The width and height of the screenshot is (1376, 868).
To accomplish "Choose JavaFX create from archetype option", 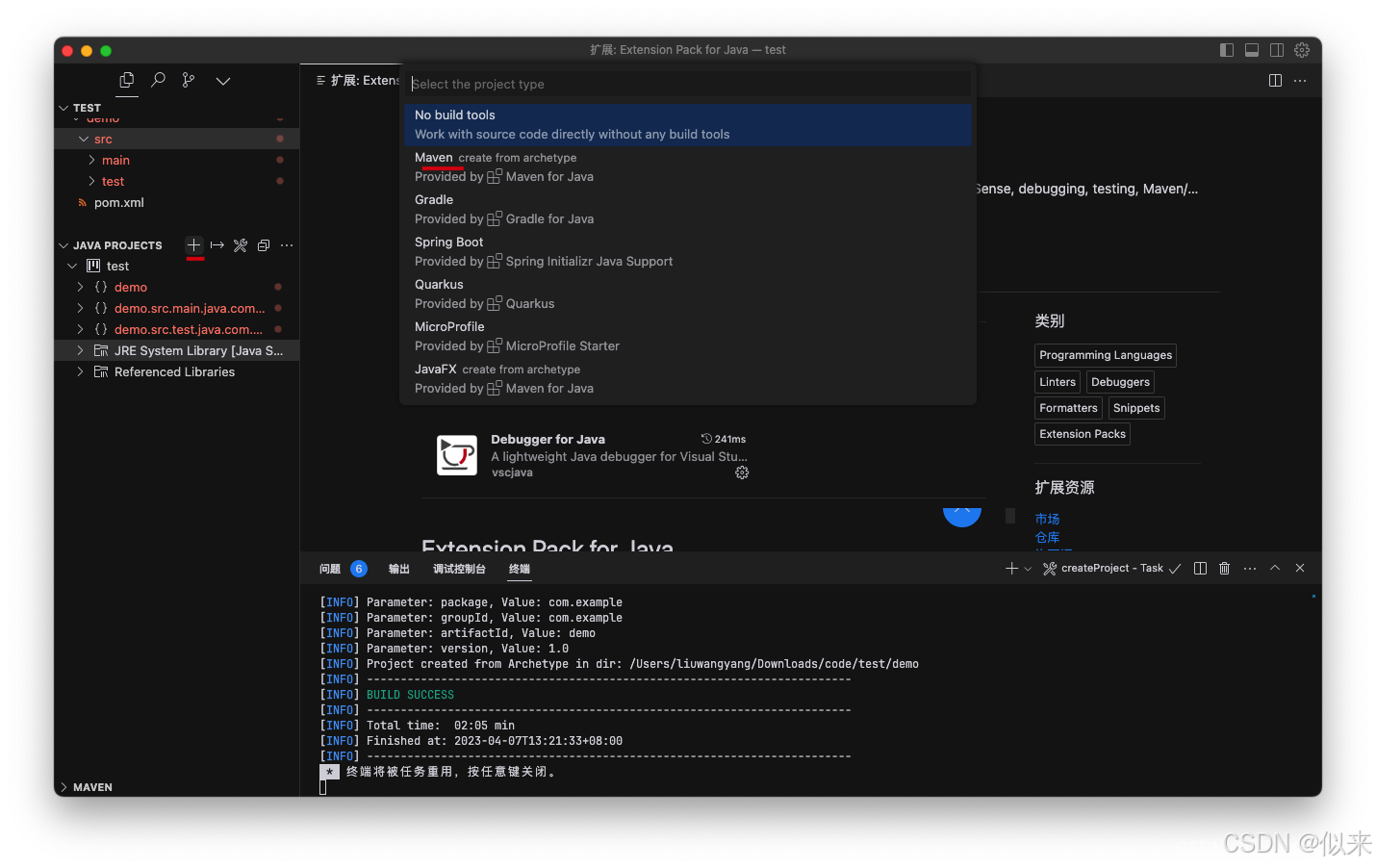I will [x=688, y=379].
